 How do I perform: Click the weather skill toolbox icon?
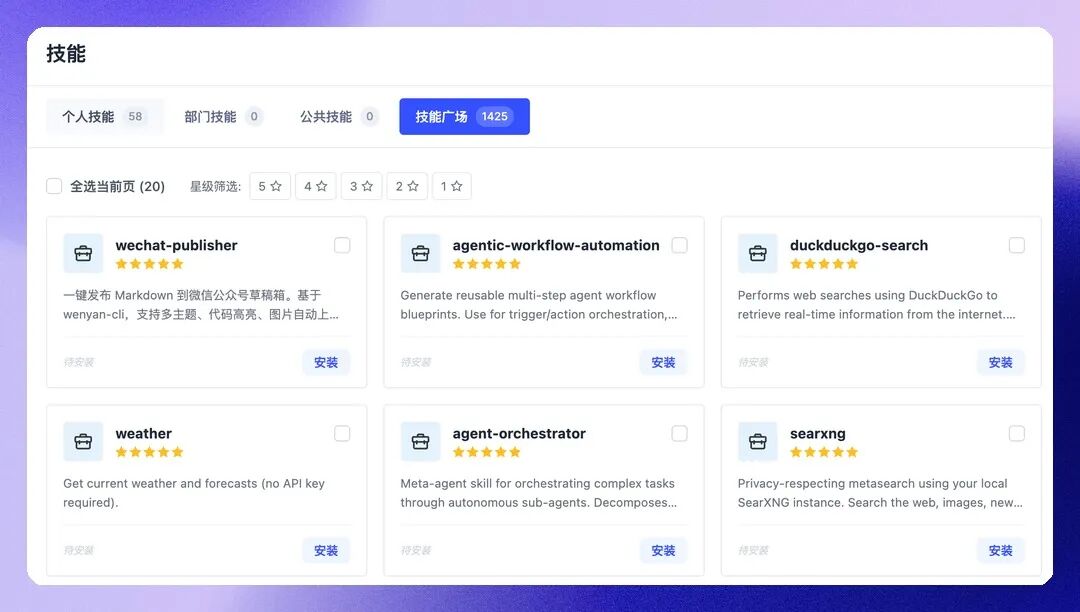click(x=83, y=441)
